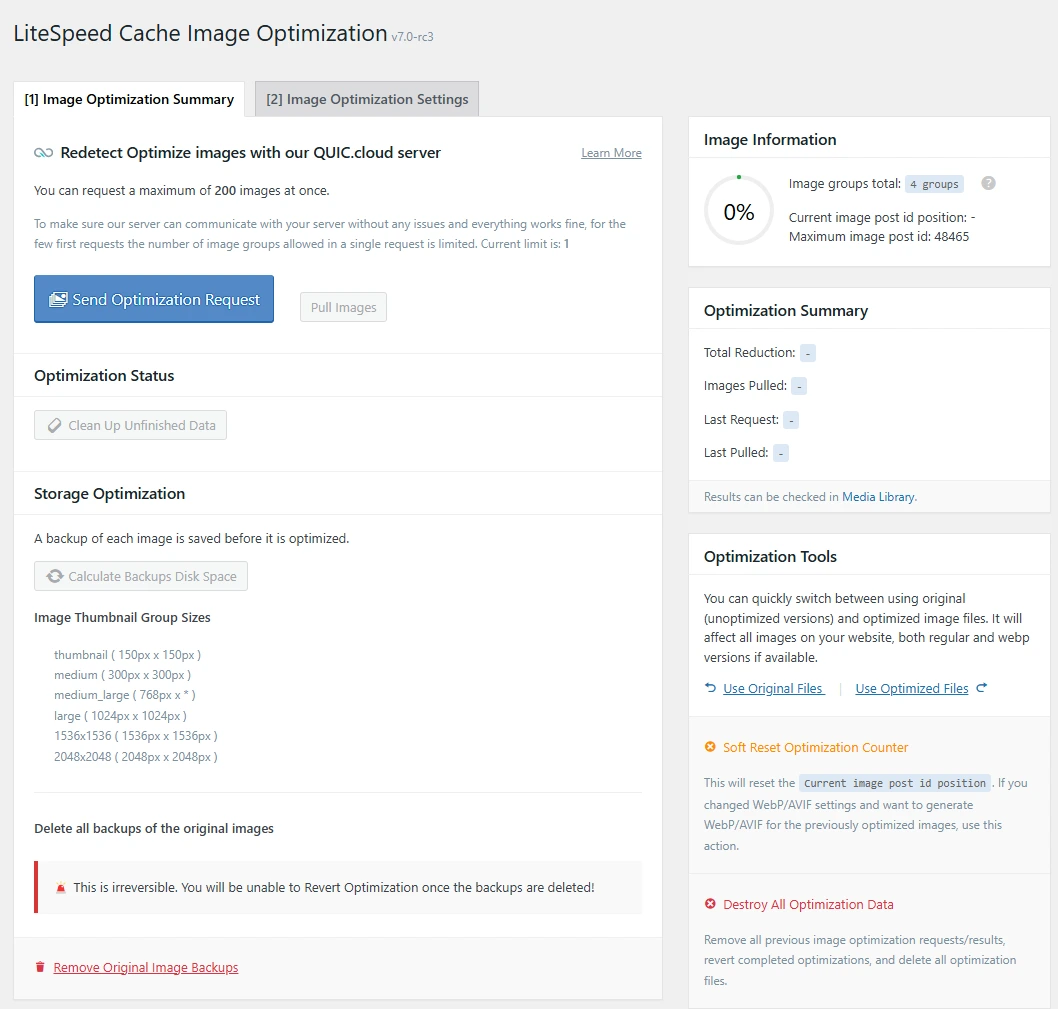Click the 'Image Thumbnail Group Sizes' label
The height and width of the screenshot is (1009, 1058).
(x=122, y=618)
